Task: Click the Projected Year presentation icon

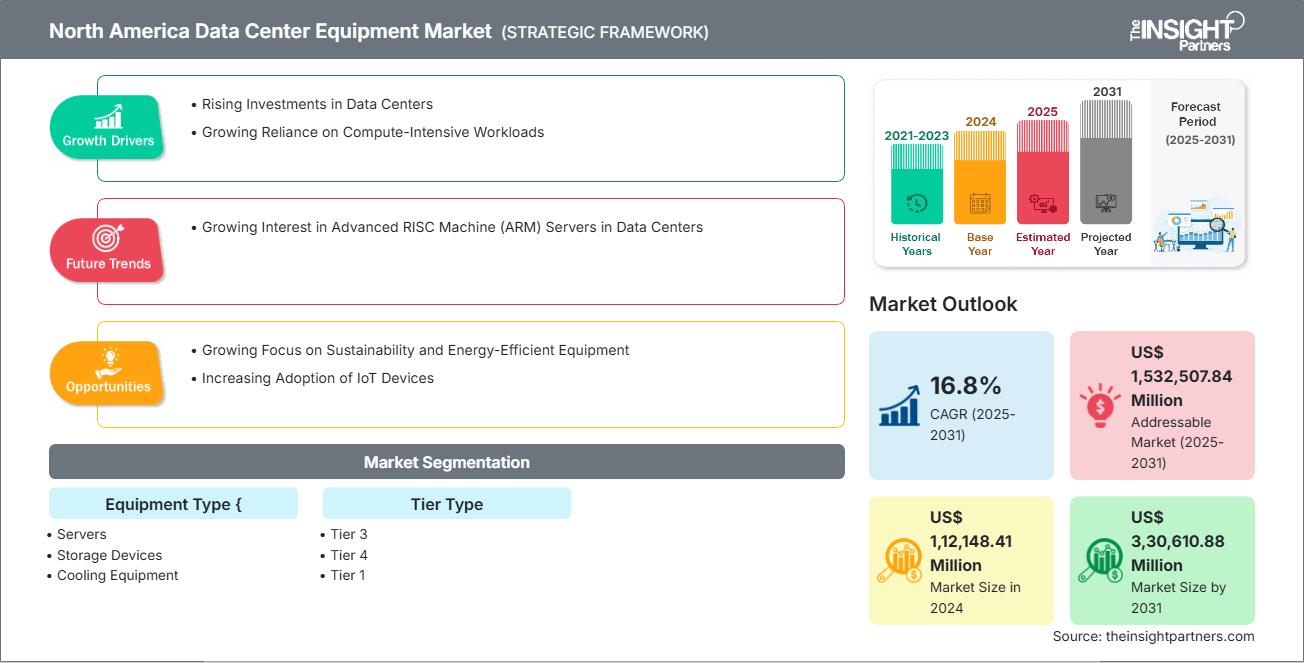Action: pyautogui.click(x=1106, y=204)
